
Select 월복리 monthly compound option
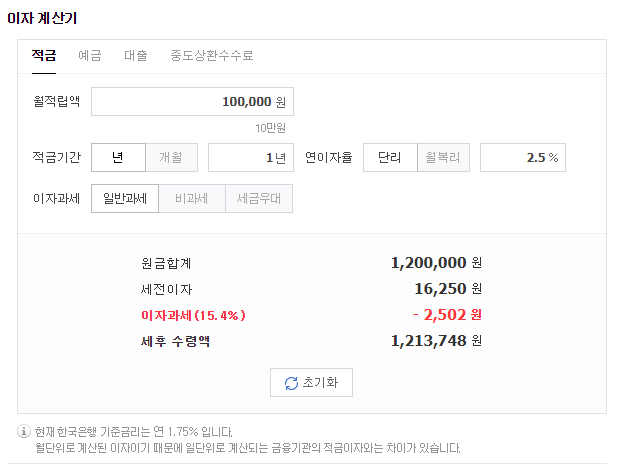pyautogui.click(x=443, y=158)
